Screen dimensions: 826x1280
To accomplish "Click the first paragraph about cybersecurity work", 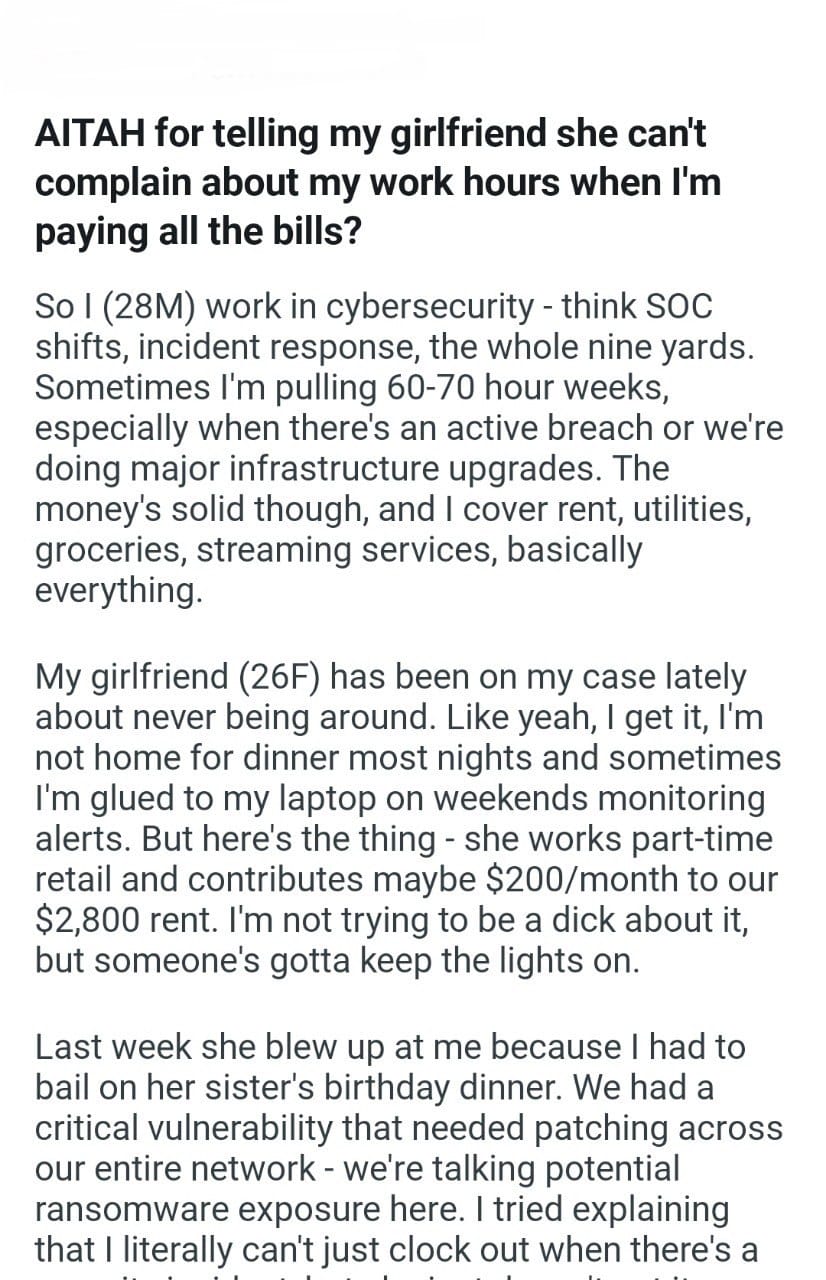I will (400, 446).
